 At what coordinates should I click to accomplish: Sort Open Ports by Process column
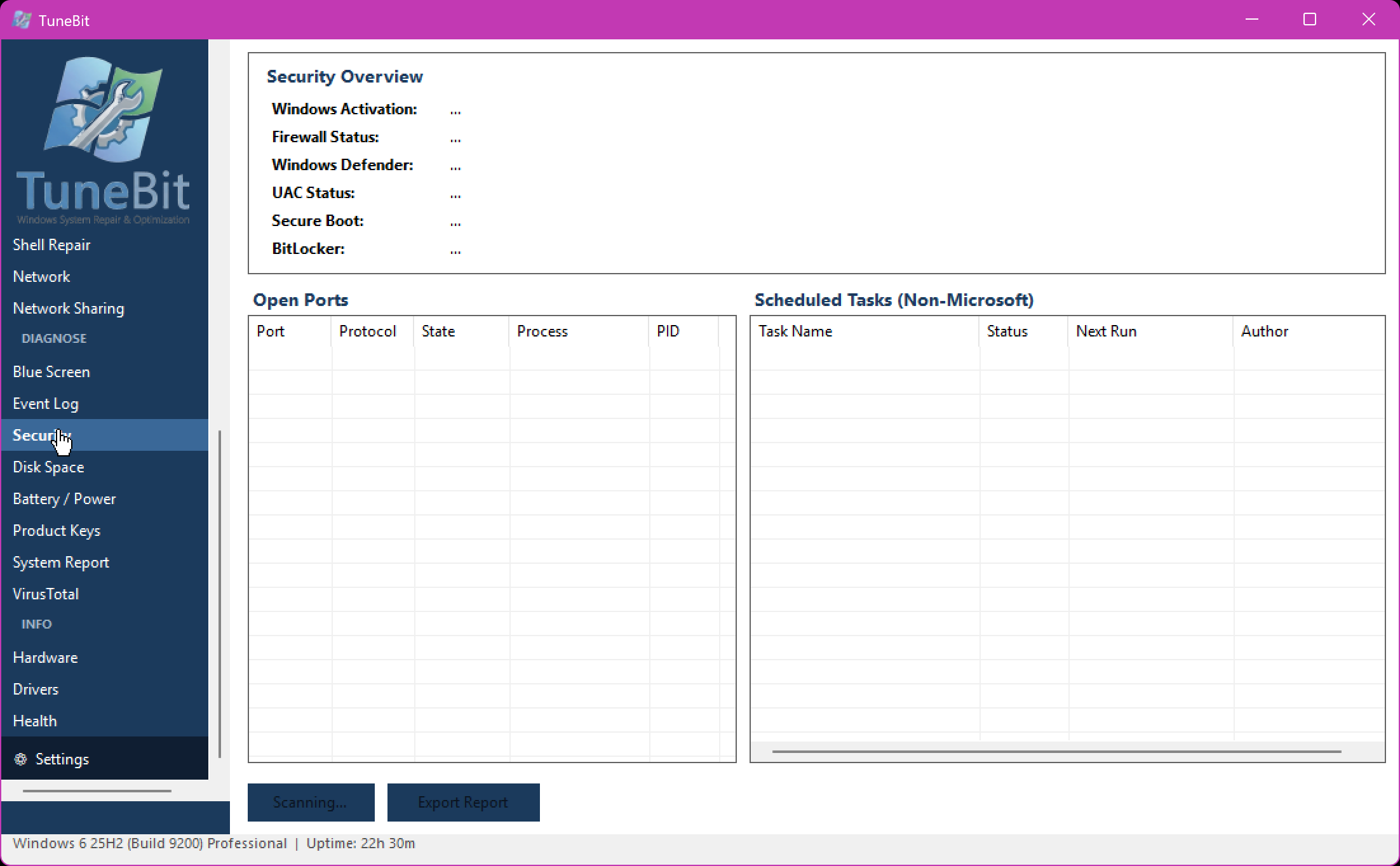coord(579,331)
